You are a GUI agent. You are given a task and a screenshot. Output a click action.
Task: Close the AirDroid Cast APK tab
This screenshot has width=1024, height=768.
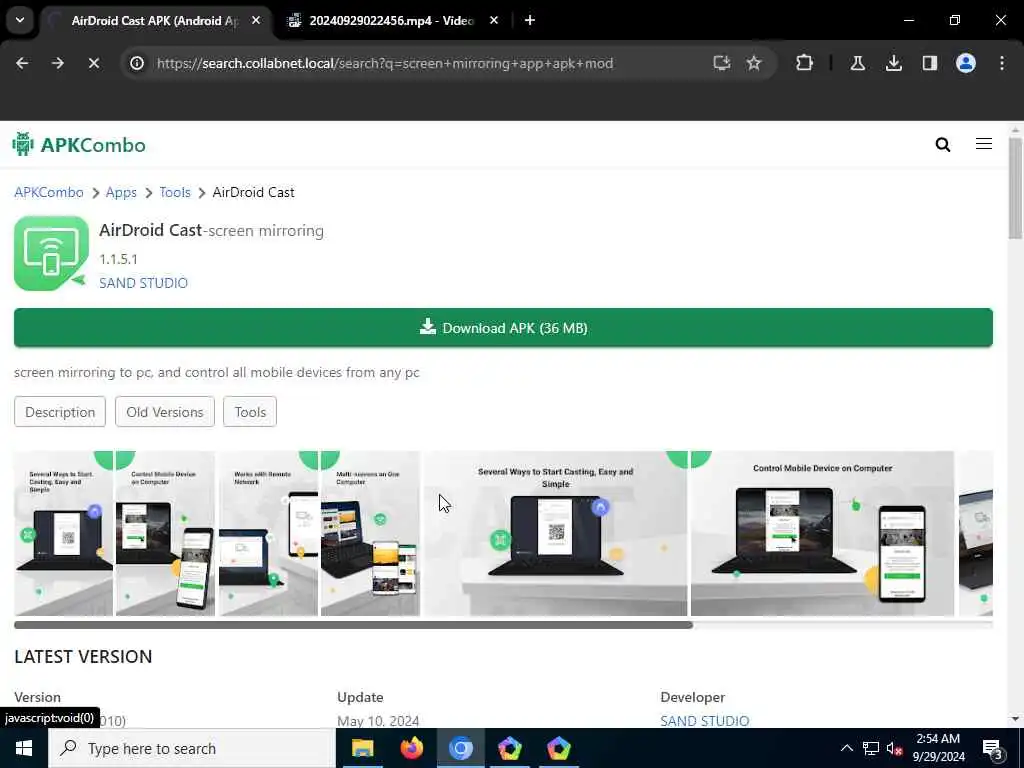256,20
